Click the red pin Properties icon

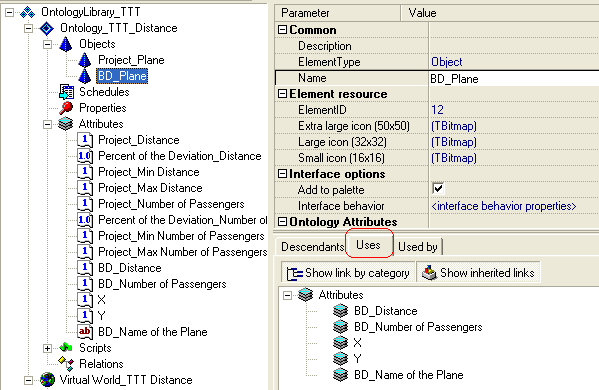[x=66, y=108]
